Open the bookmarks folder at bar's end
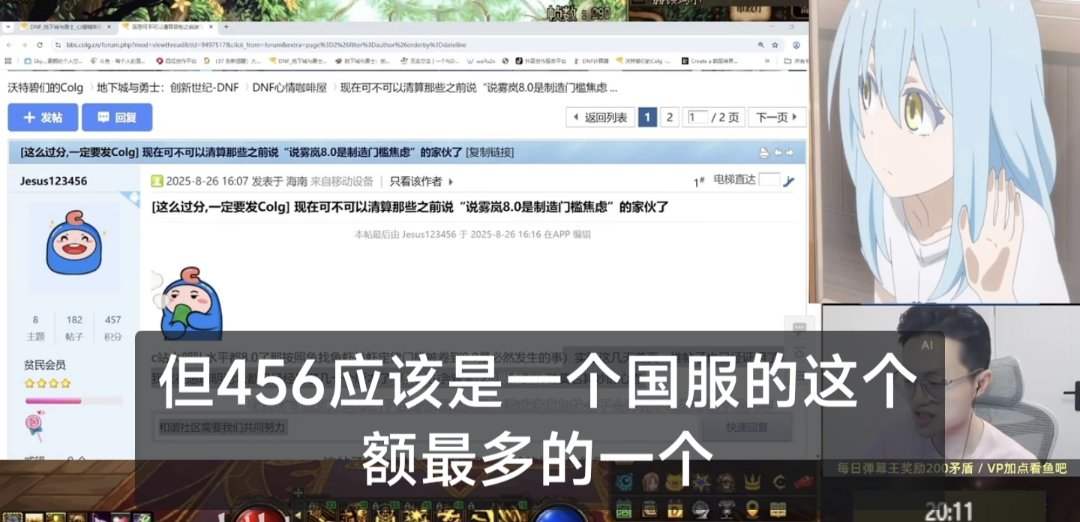The image size is (1080, 522). (796, 61)
